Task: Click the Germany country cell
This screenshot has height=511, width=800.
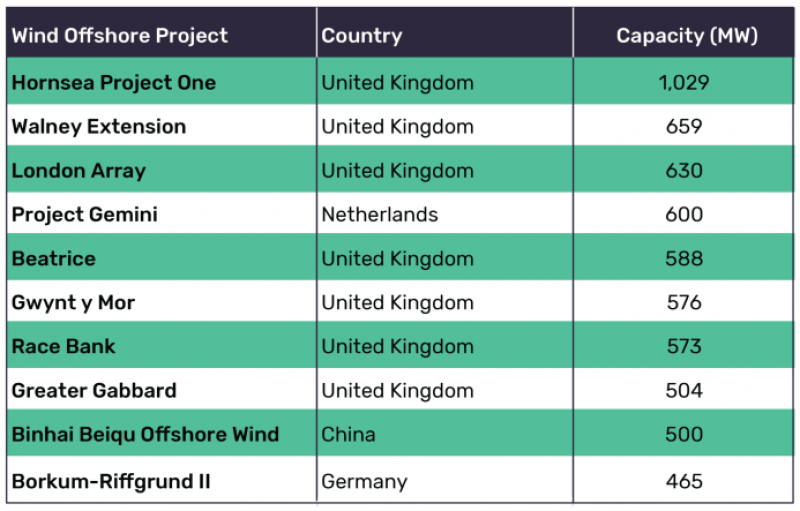Action: tap(364, 482)
